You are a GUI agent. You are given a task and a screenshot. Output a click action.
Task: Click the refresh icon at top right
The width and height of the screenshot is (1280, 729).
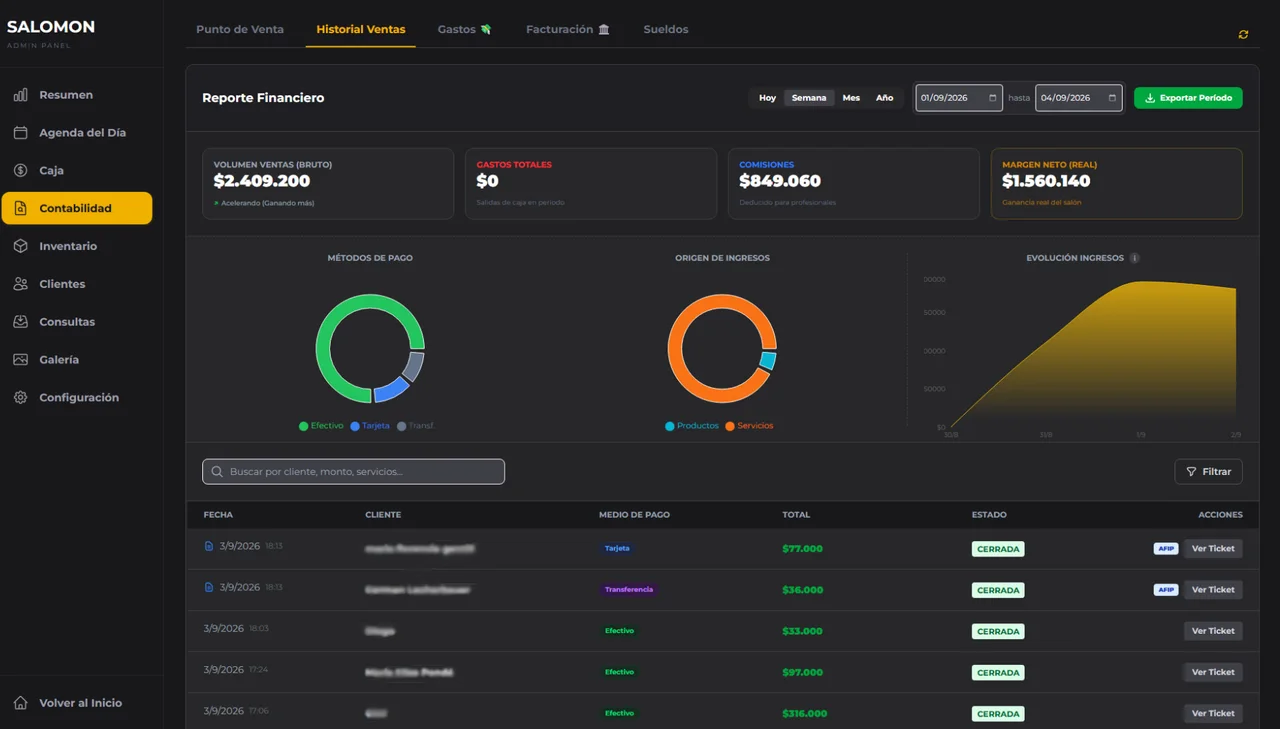click(x=1243, y=34)
